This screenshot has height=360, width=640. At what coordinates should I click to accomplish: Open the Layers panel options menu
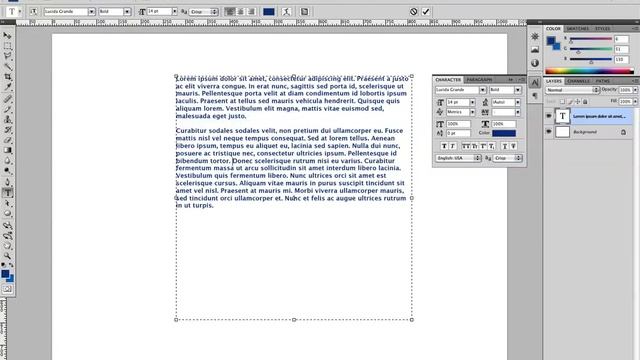tap(635, 81)
